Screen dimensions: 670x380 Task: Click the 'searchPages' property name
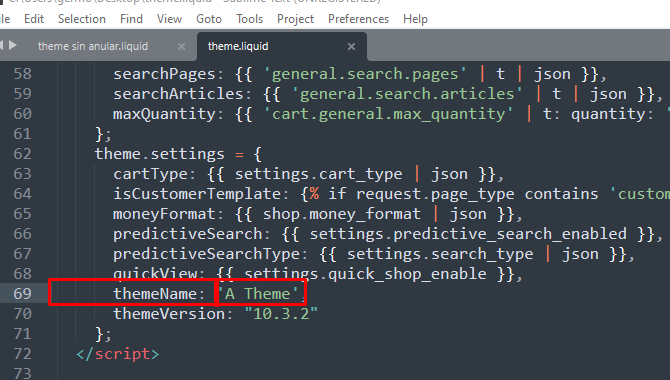click(164, 74)
